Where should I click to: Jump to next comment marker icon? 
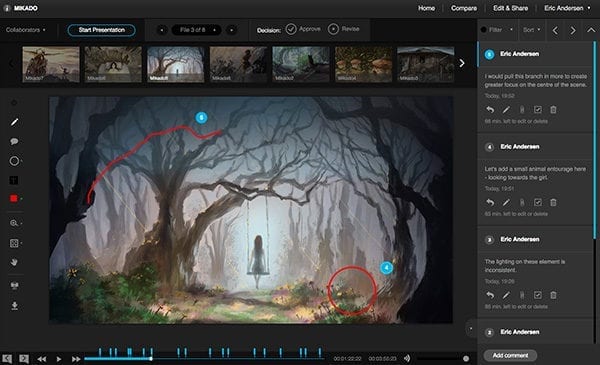tap(24, 358)
